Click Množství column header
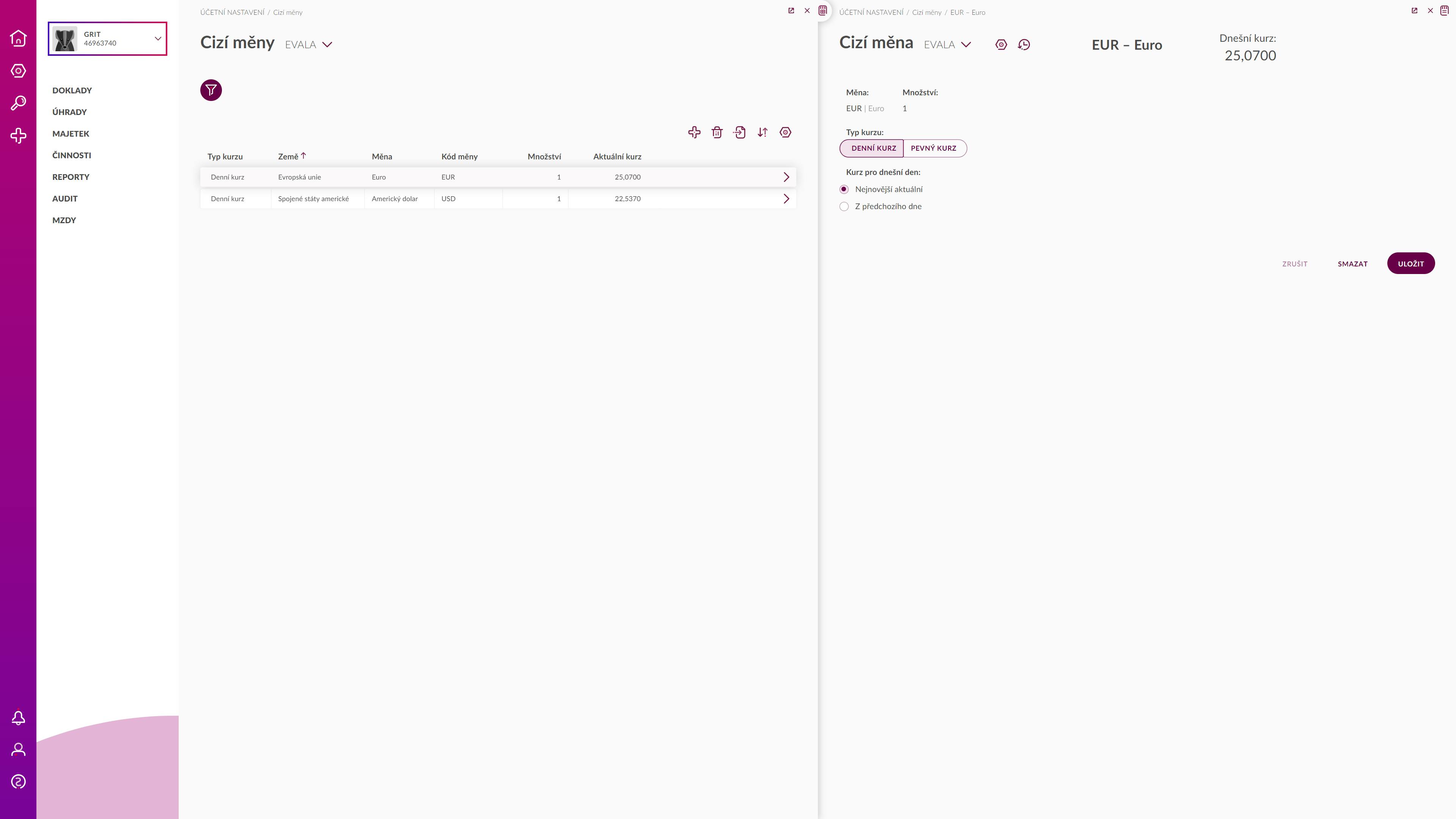The width and height of the screenshot is (1456, 819). tap(544, 157)
